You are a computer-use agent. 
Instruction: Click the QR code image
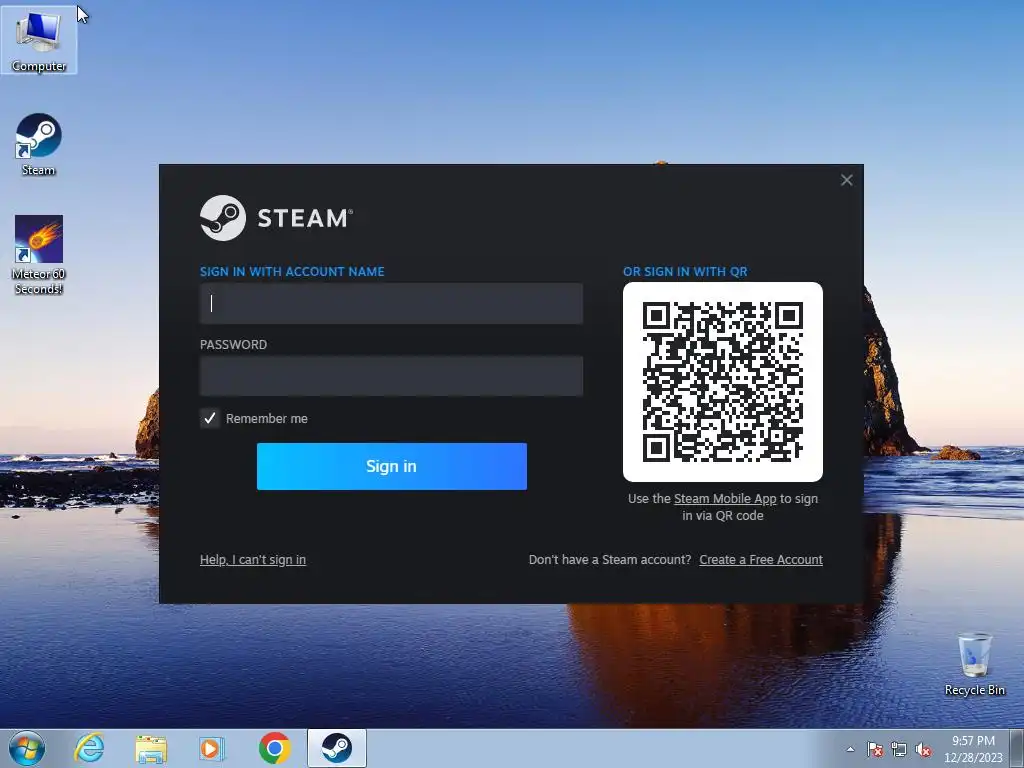click(x=722, y=381)
